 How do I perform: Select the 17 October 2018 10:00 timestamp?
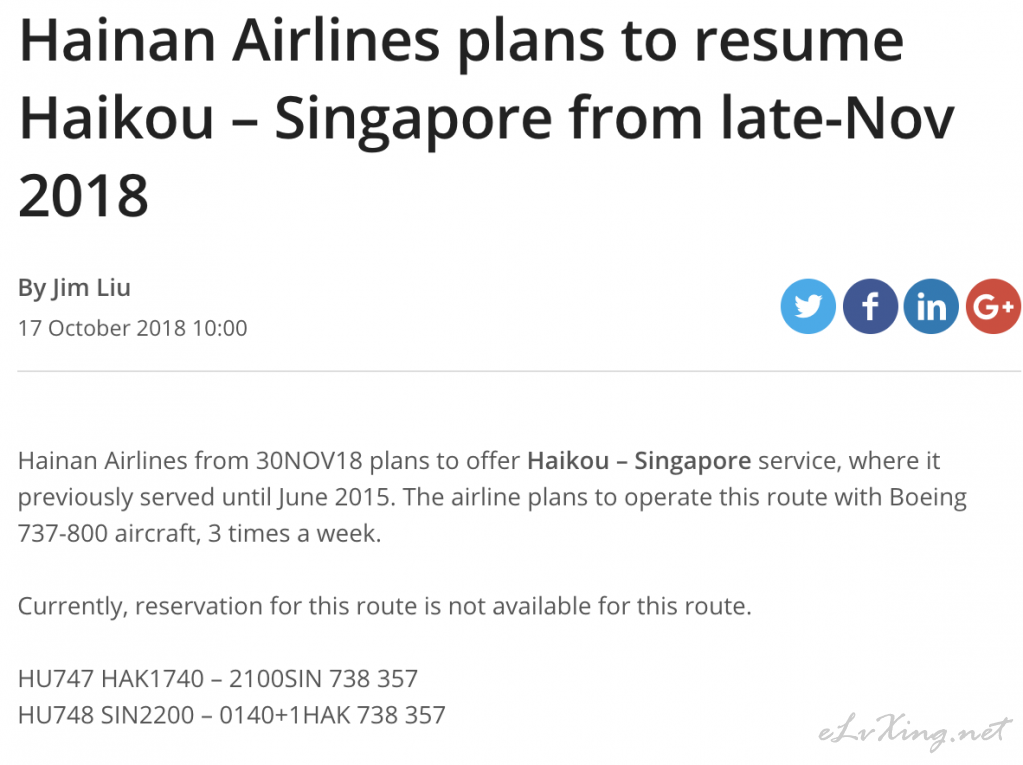[x=132, y=328]
